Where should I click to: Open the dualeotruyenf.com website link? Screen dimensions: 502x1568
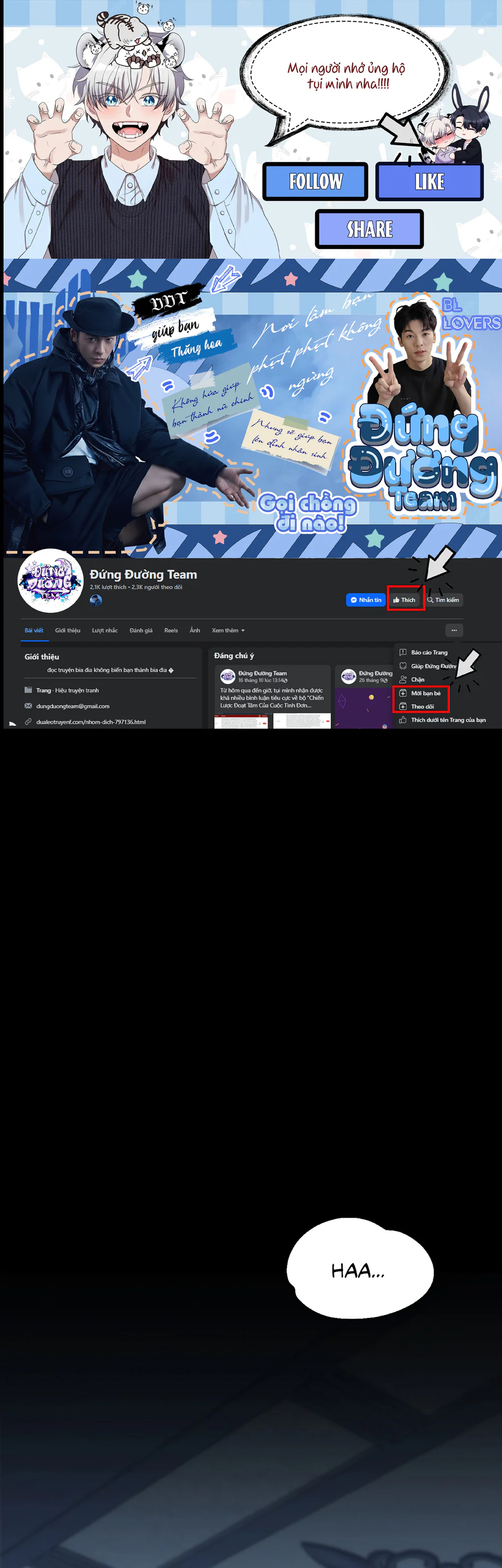pyautogui.click(x=91, y=722)
